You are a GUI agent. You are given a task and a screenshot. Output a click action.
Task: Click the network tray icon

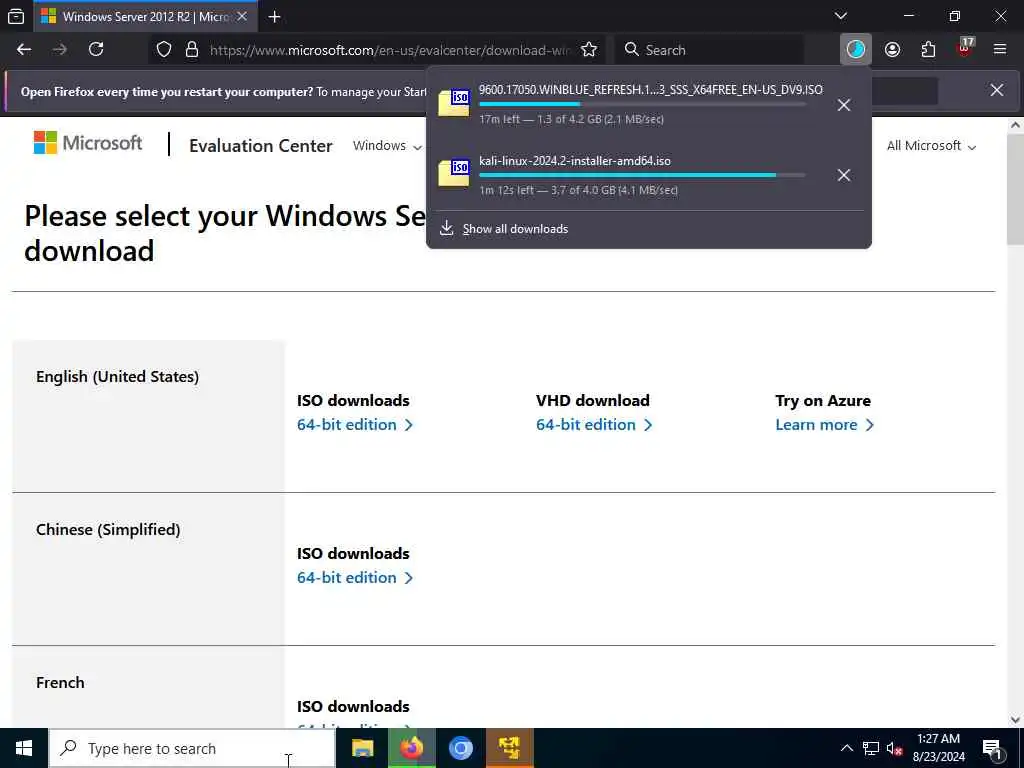click(x=871, y=748)
